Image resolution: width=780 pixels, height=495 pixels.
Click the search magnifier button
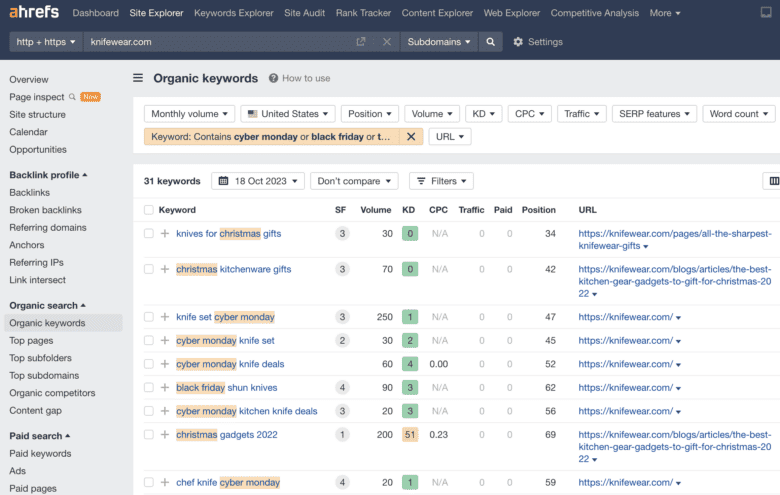click(490, 42)
